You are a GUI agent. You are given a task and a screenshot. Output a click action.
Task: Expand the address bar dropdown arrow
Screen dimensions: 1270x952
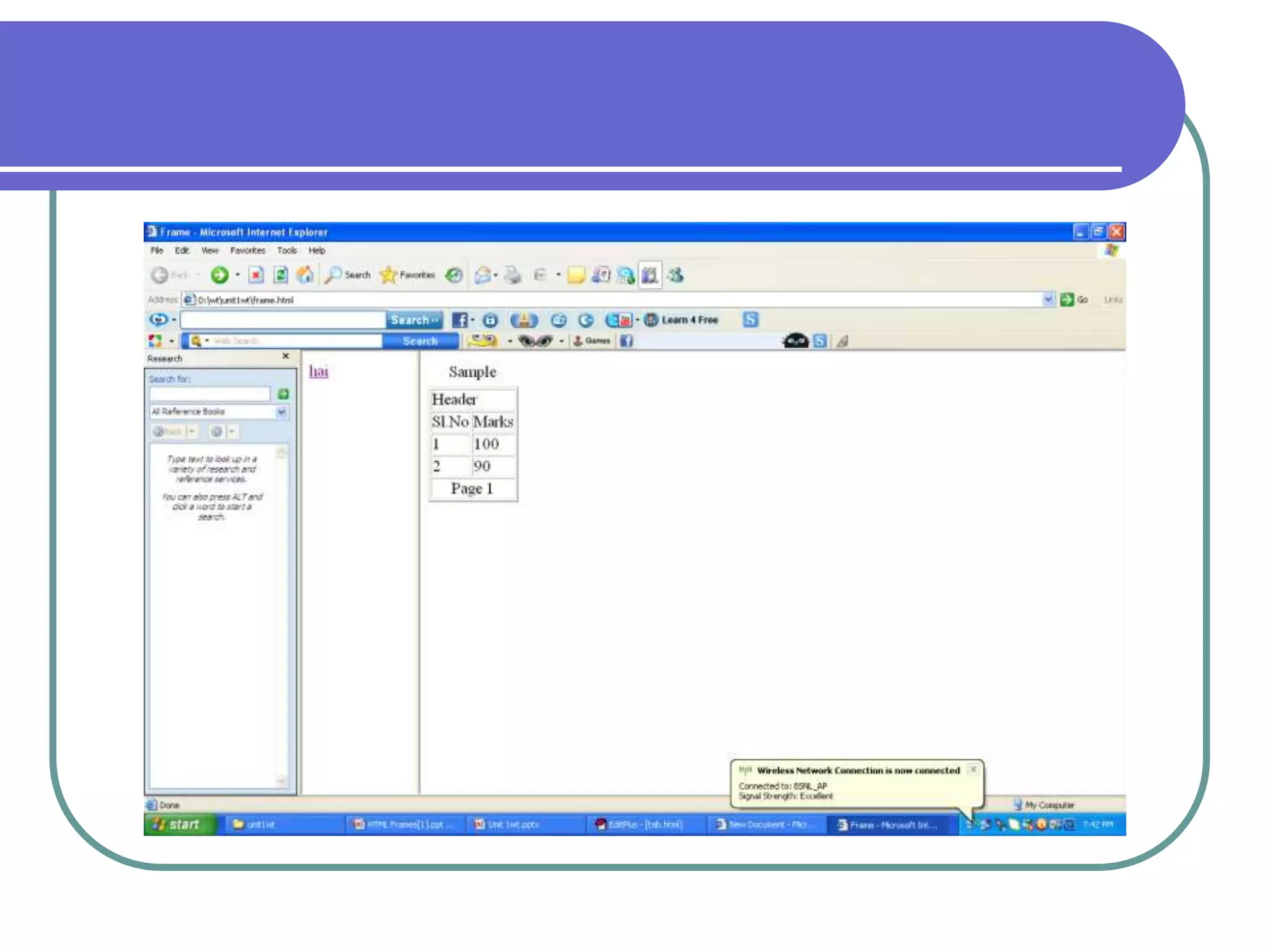[x=1047, y=299]
